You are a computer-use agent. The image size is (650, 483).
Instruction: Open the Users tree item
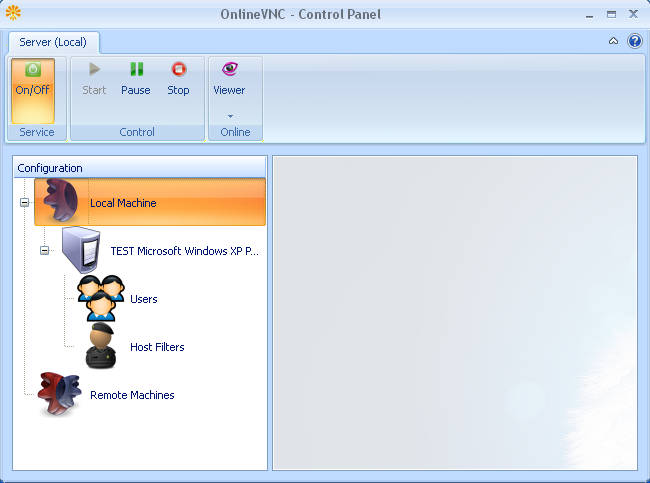point(143,299)
